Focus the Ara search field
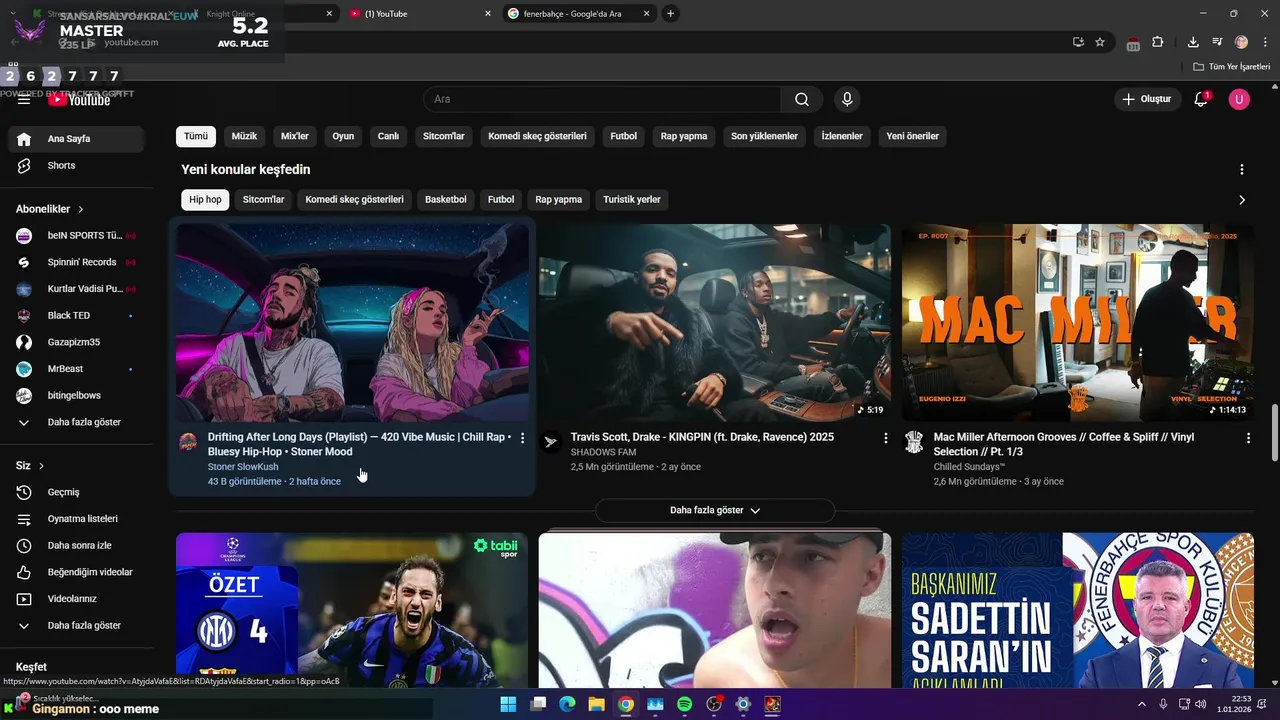1280x720 pixels. click(x=602, y=99)
